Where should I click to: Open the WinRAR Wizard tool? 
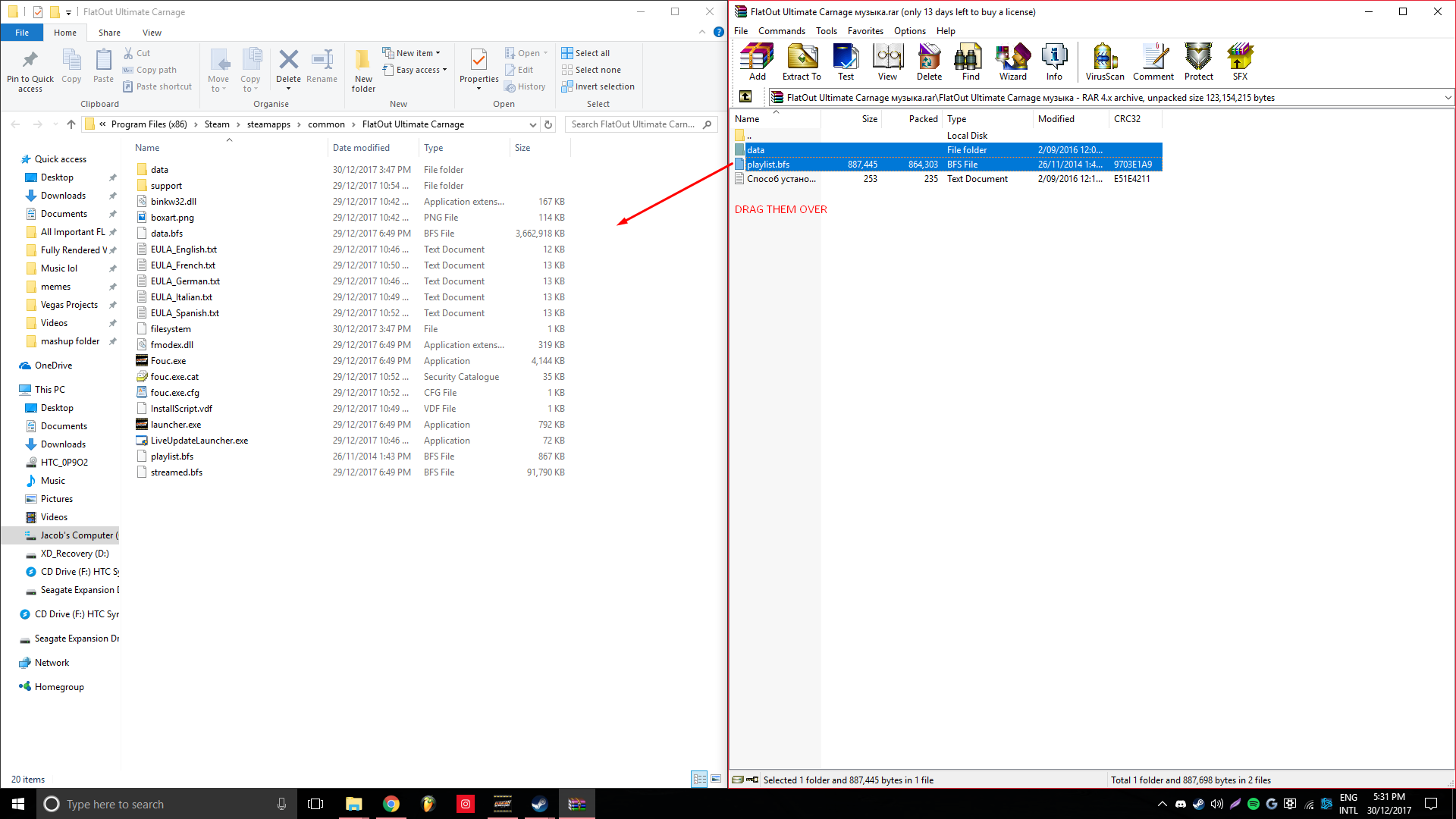point(1012,62)
